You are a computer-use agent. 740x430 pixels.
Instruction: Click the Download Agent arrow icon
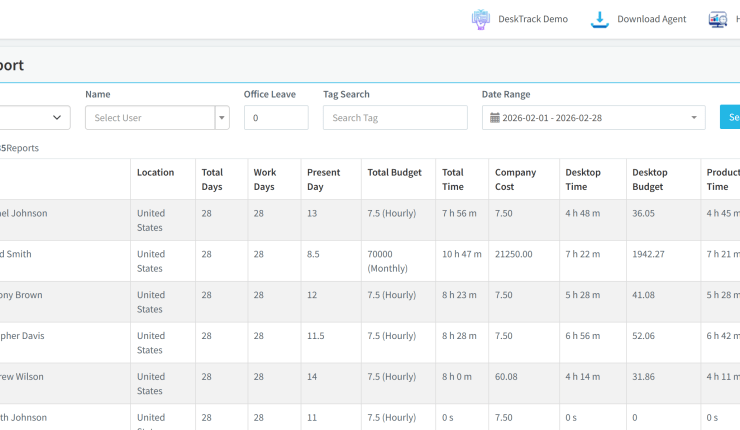(x=600, y=19)
